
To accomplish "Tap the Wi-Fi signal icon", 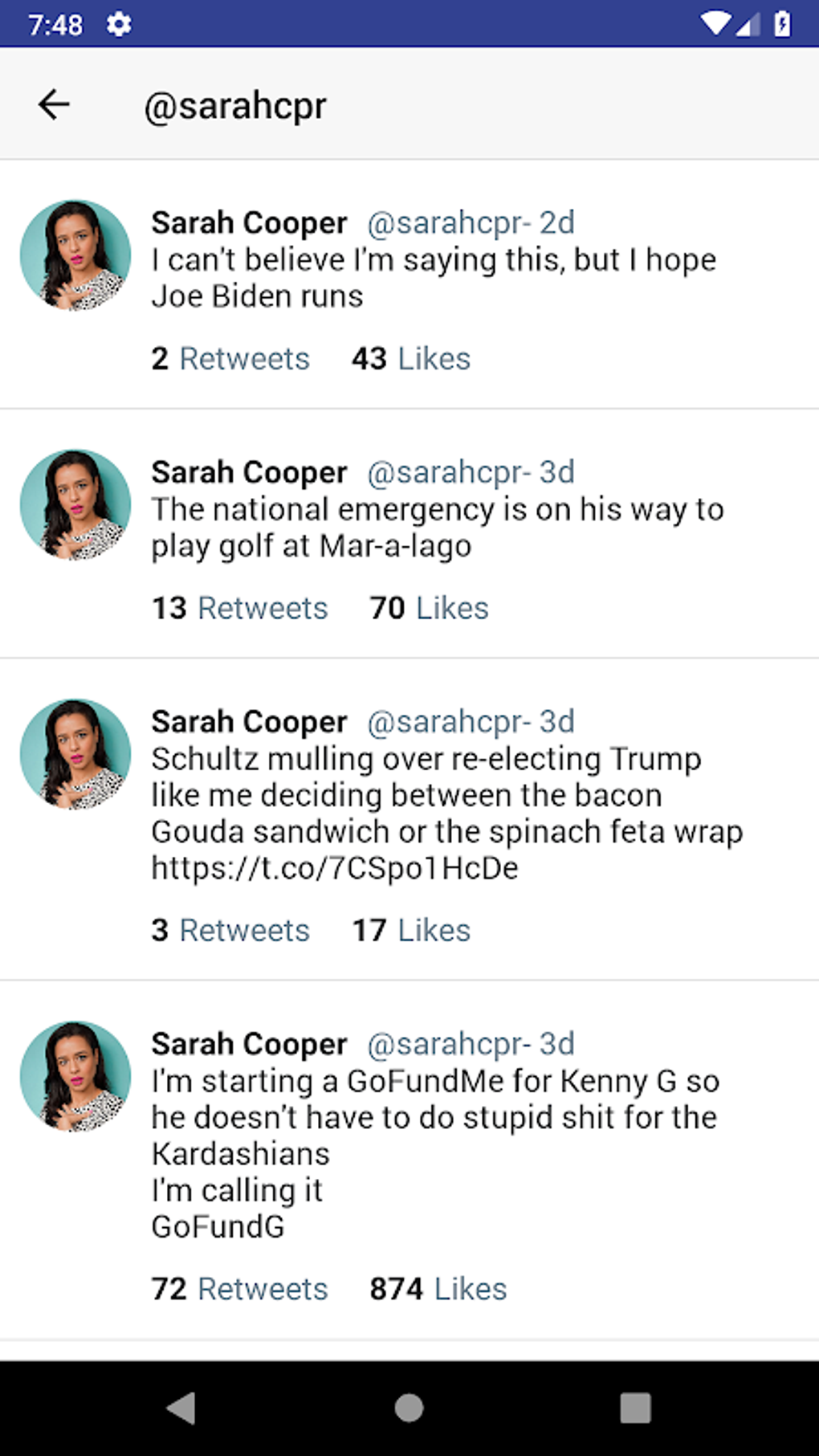I will 714,24.
